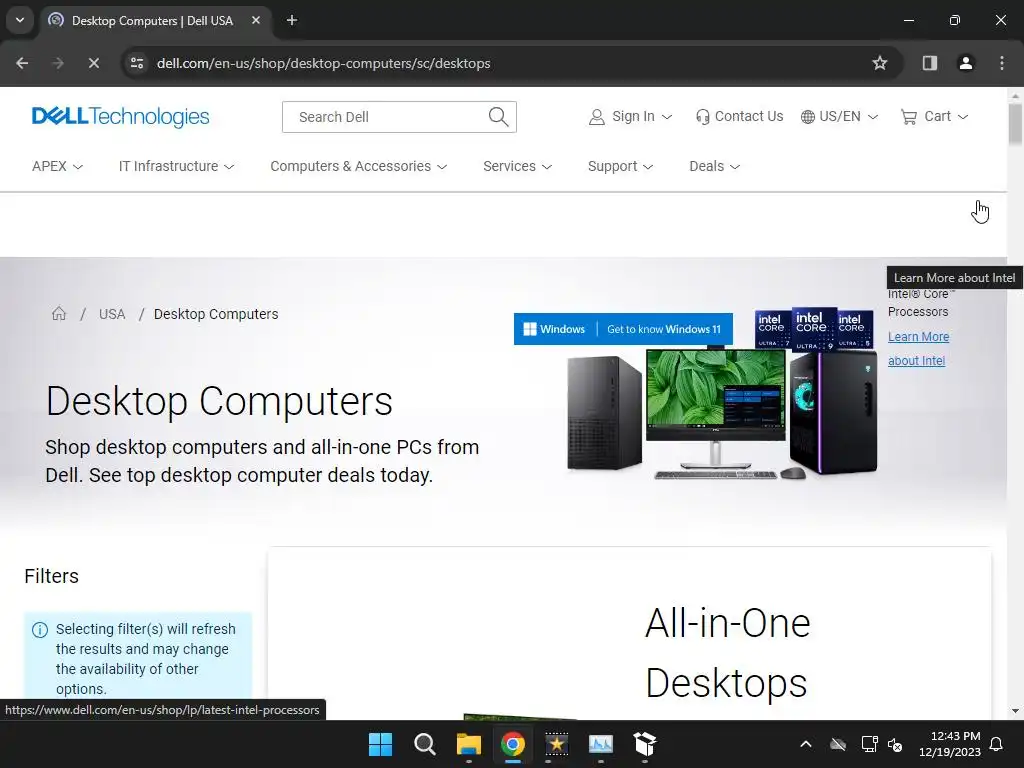Click the network display tray icon
Viewport: 1024px width, 768px height.
pyautogui.click(x=869, y=744)
